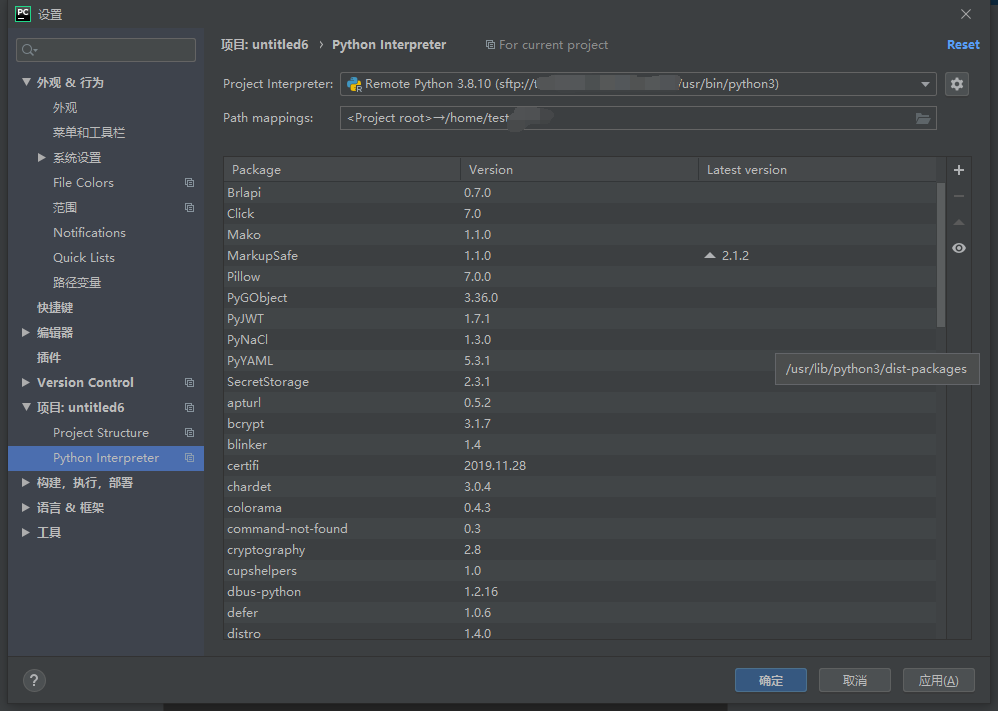Open 插件 settings
The height and width of the screenshot is (711, 998).
tap(49, 358)
